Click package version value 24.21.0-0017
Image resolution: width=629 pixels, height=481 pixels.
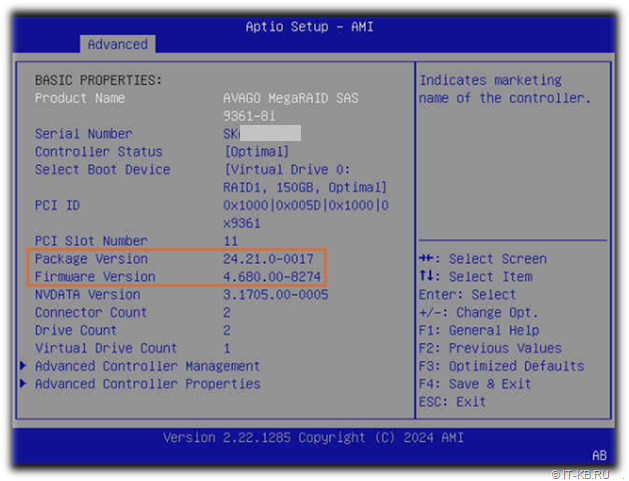tap(268, 259)
